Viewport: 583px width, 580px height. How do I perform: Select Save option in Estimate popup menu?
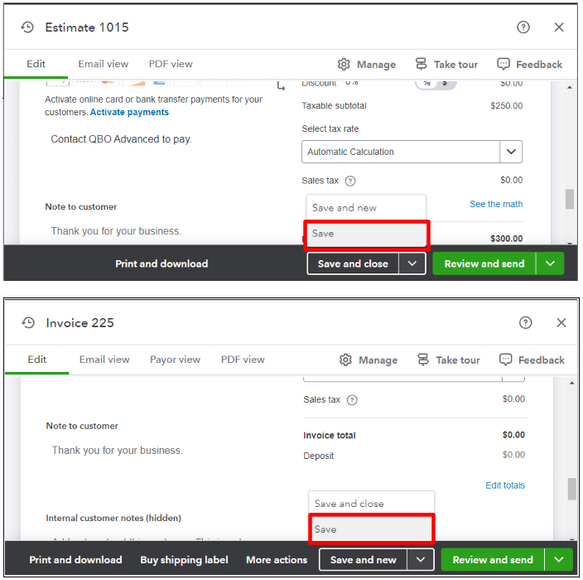367,234
